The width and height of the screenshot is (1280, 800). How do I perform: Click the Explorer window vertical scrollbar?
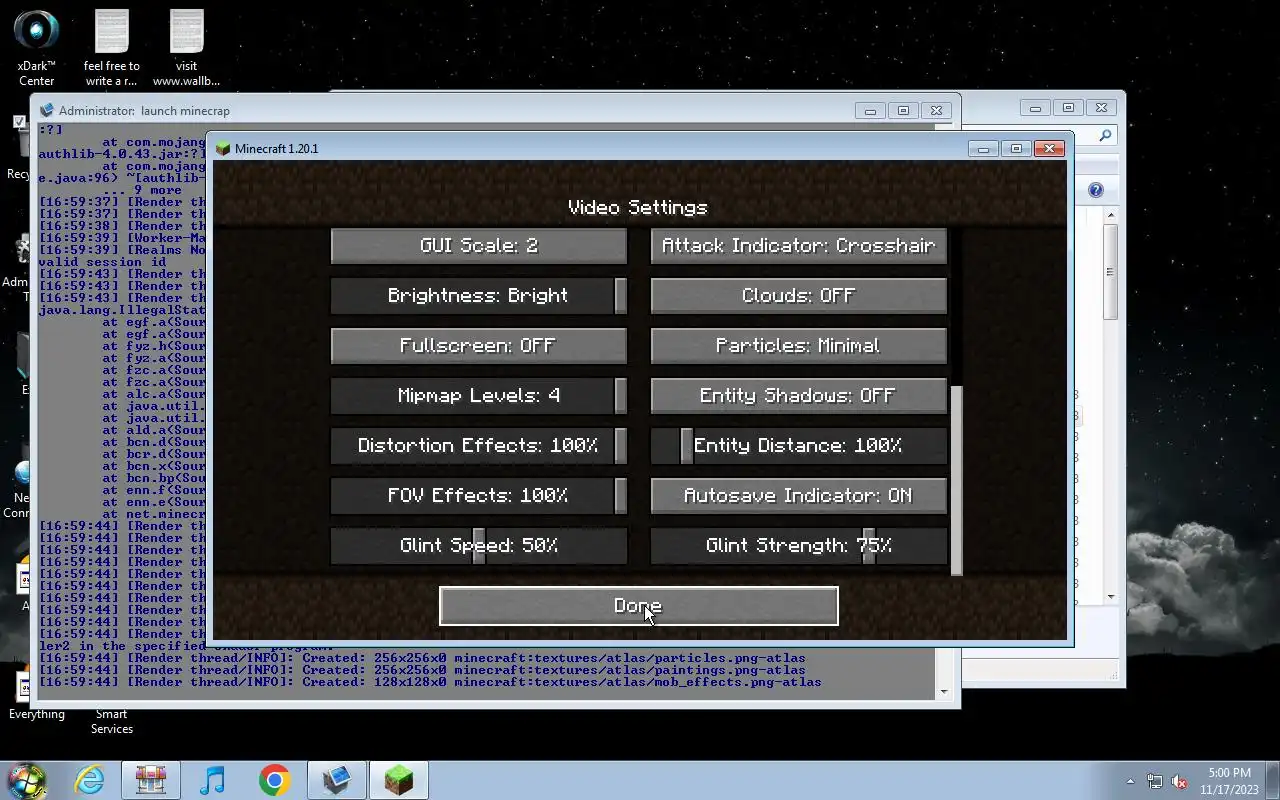(1110, 272)
